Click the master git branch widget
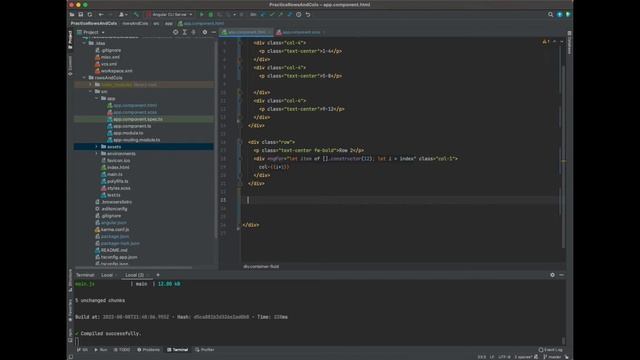The width and height of the screenshot is (640, 360). click(552, 357)
